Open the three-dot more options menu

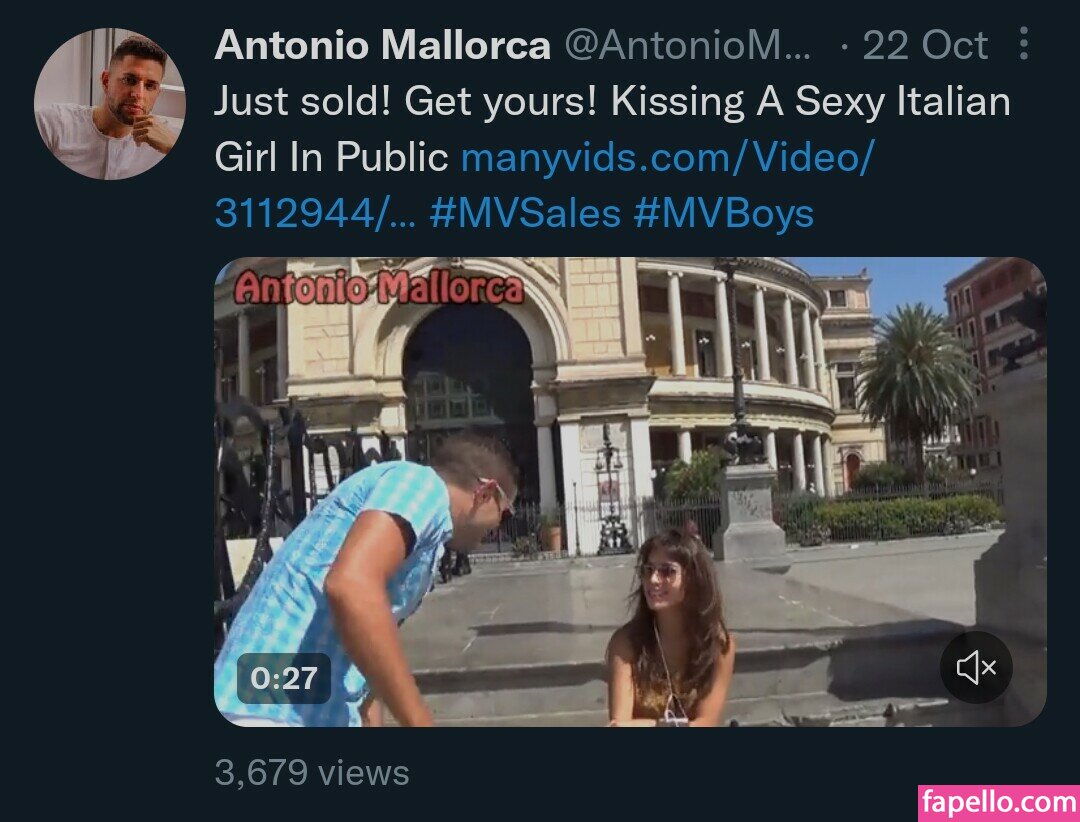pyautogui.click(x=1024, y=44)
